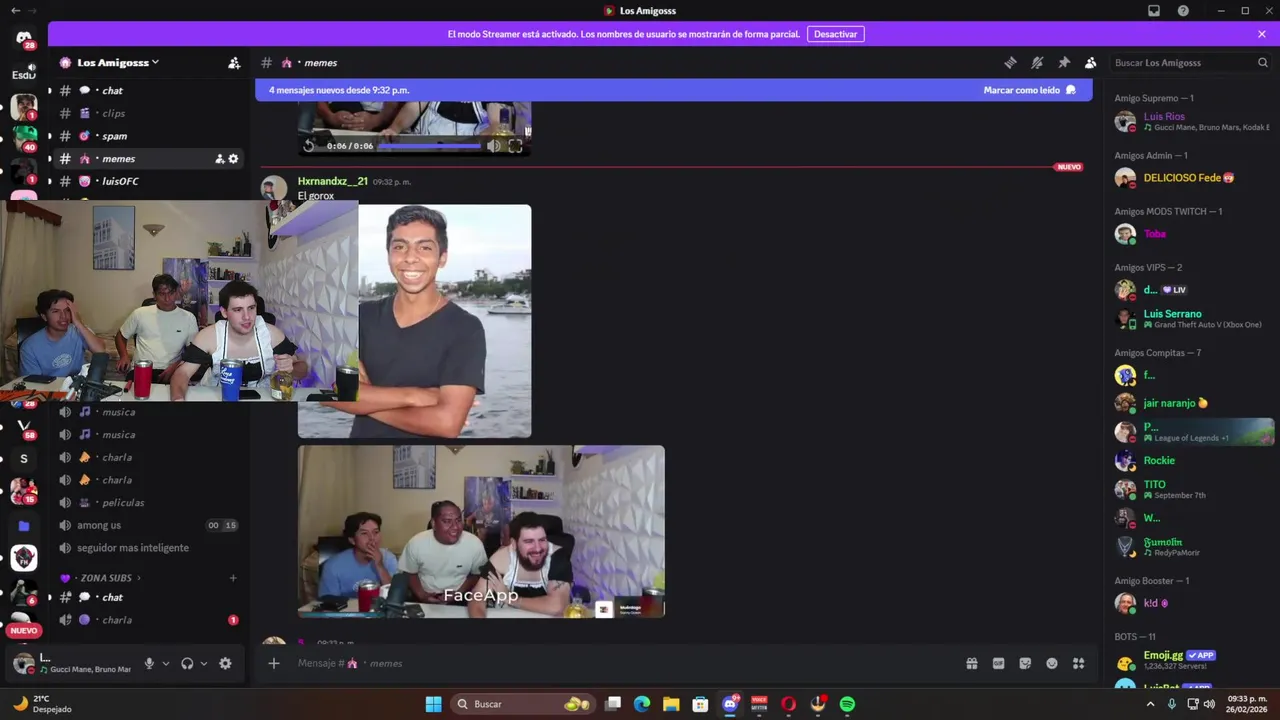This screenshot has width=1280, height=720.
Task: Open the GIF picker icon
Action: tap(998, 663)
